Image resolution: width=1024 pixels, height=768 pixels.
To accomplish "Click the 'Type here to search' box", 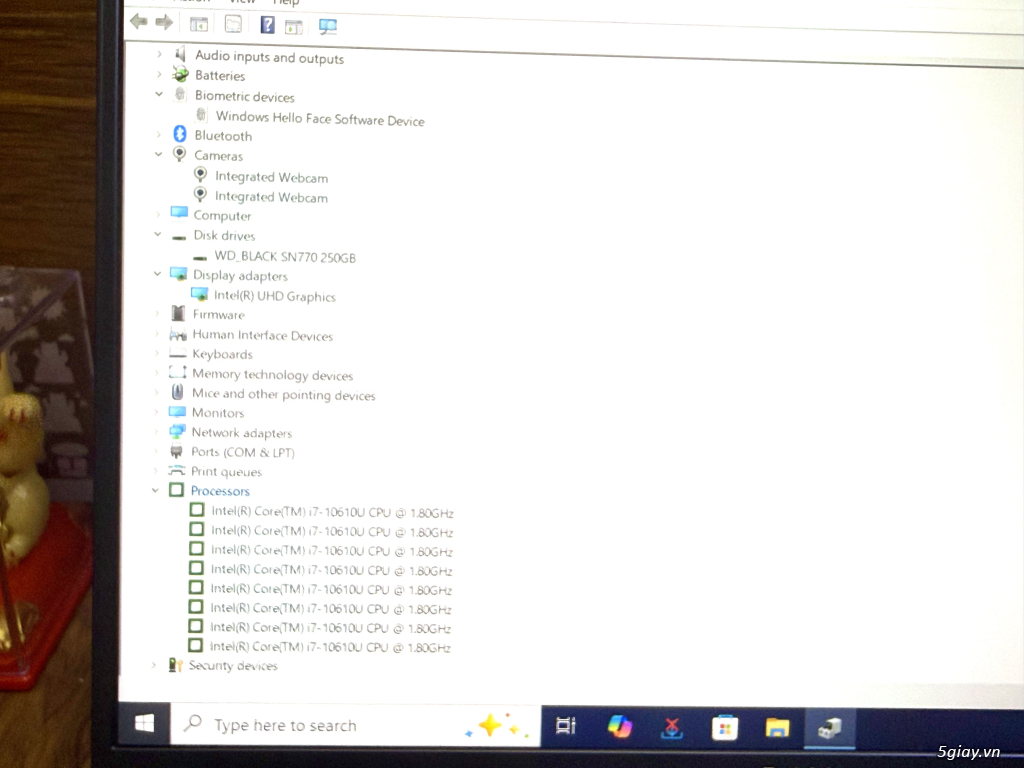I will [x=356, y=726].
